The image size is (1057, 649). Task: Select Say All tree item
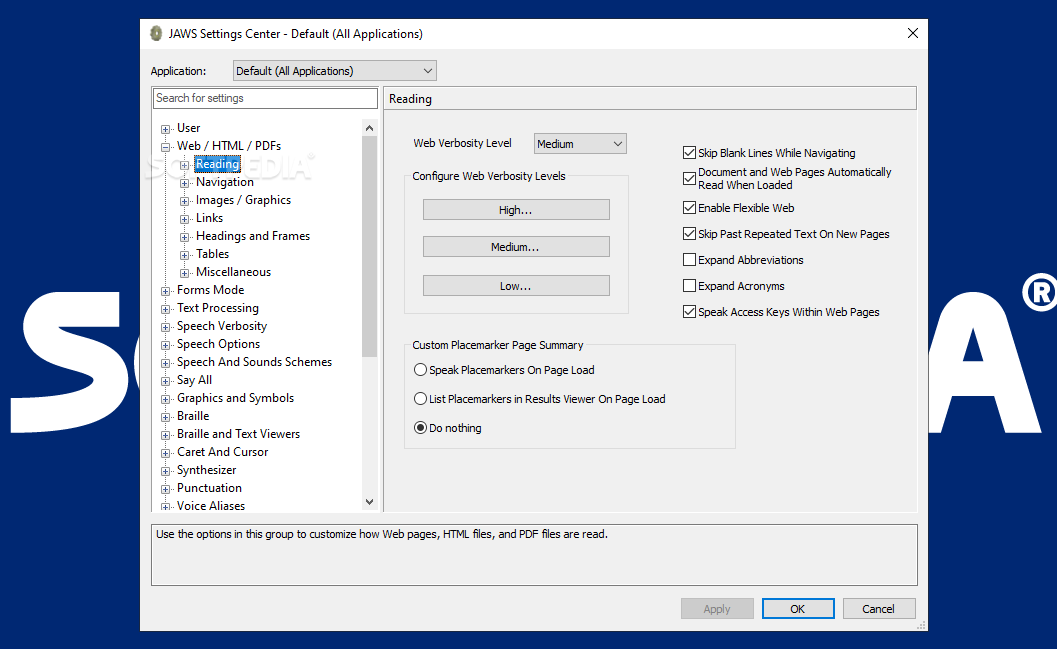194,380
